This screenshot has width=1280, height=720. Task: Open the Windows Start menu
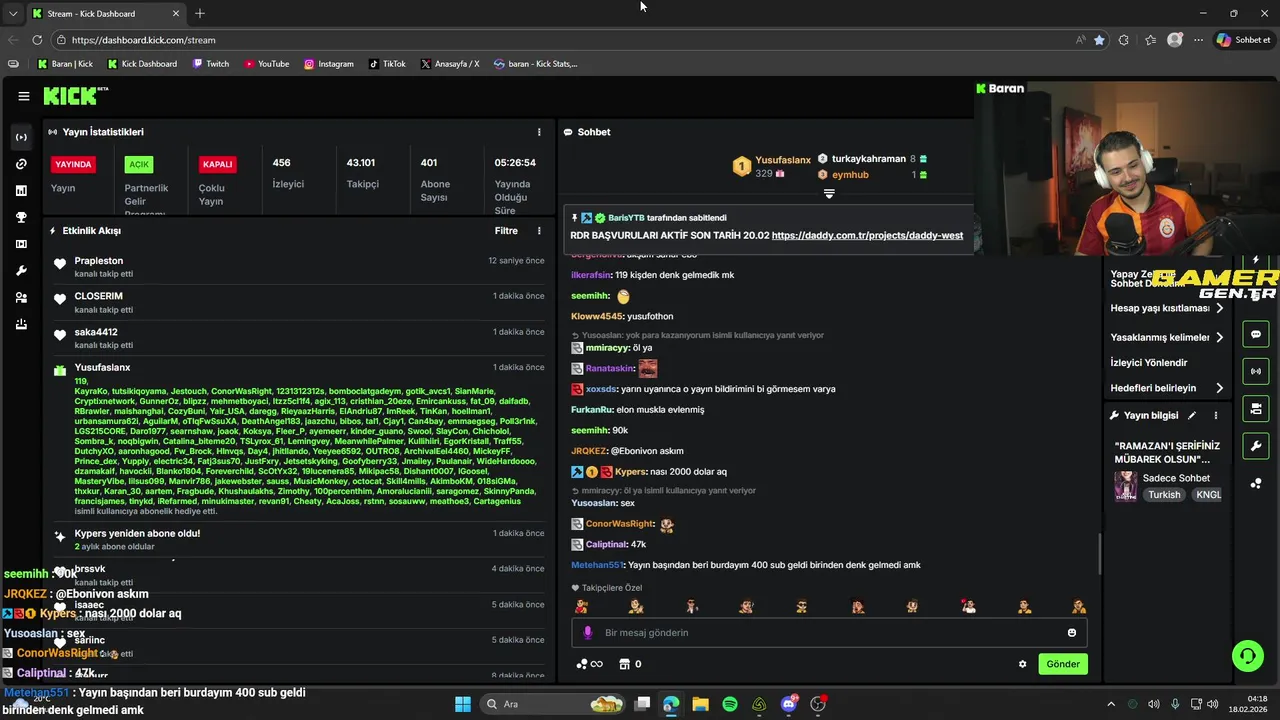tap(463, 704)
